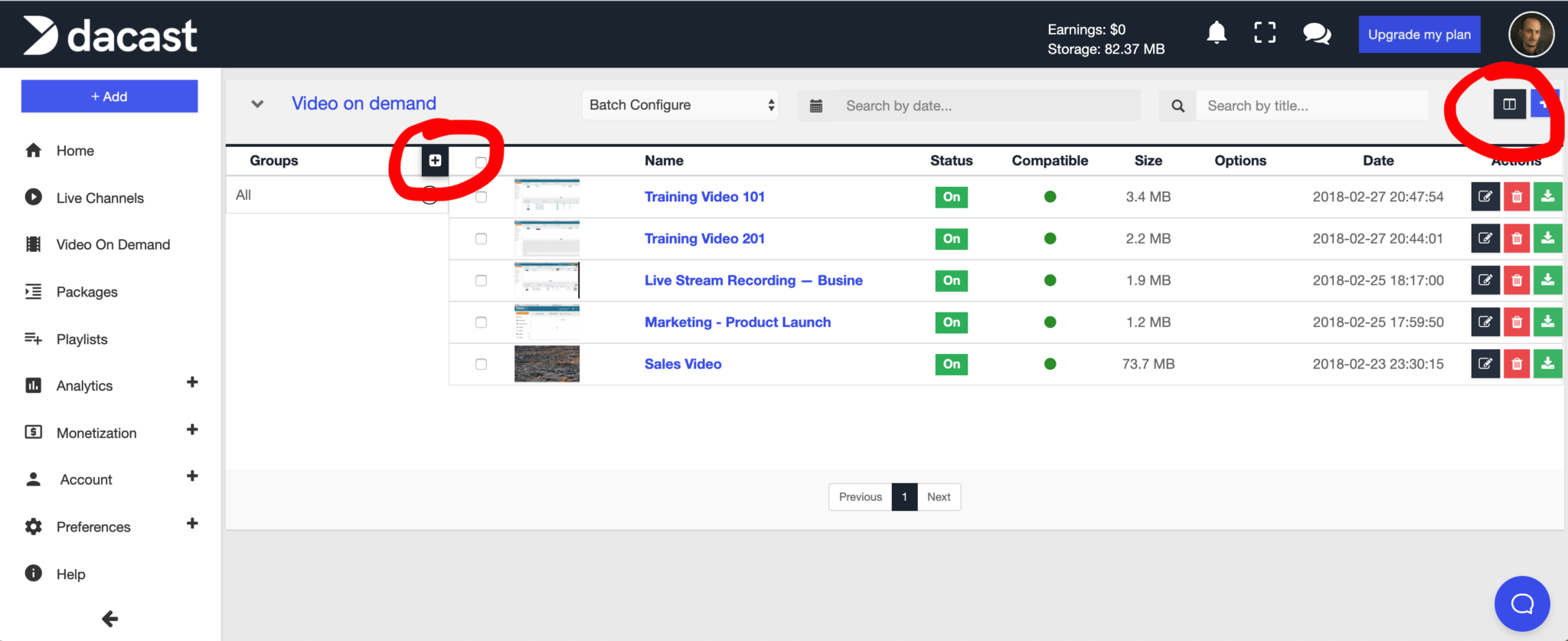This screenshot has height=641, width=1568.
Task: Click Search by title field
Action: pos(1312,106)
